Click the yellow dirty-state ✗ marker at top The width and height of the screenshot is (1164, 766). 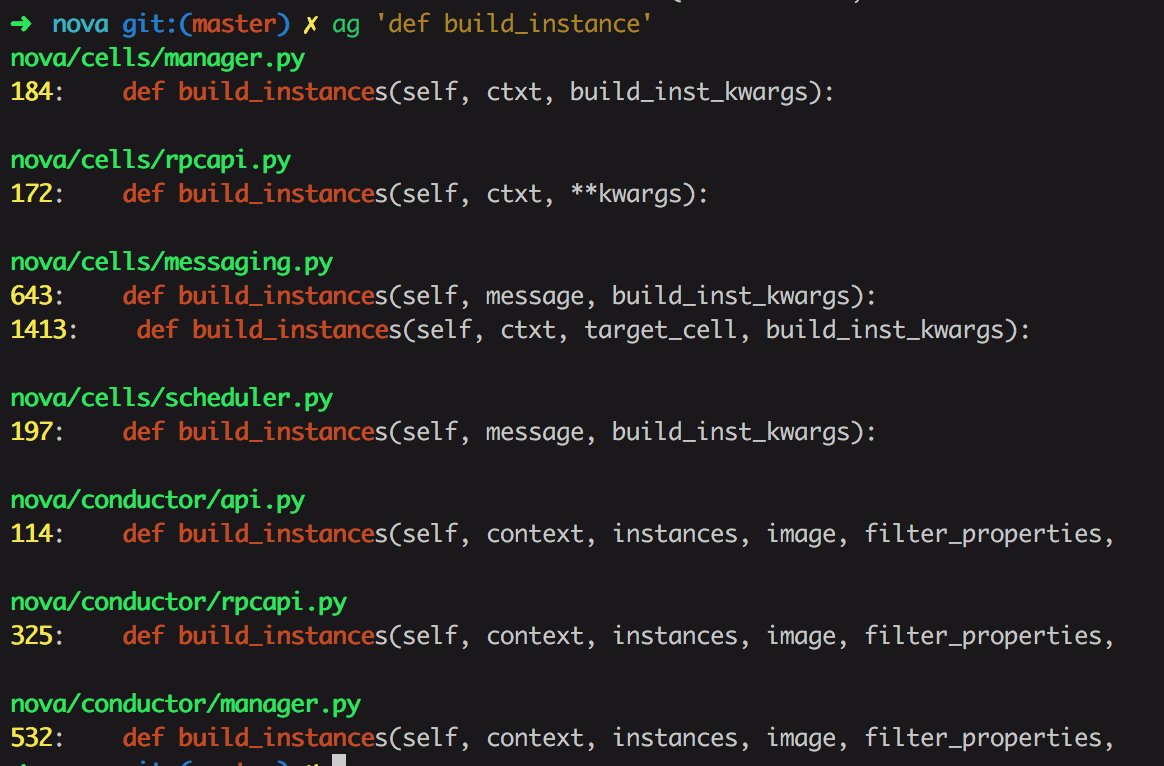310,24
